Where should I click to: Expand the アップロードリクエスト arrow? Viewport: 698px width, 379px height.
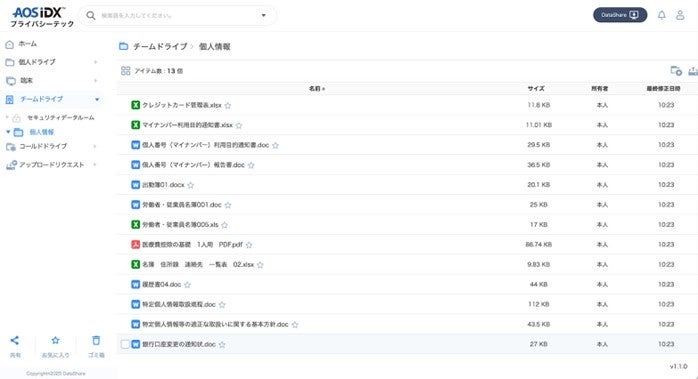95,165
